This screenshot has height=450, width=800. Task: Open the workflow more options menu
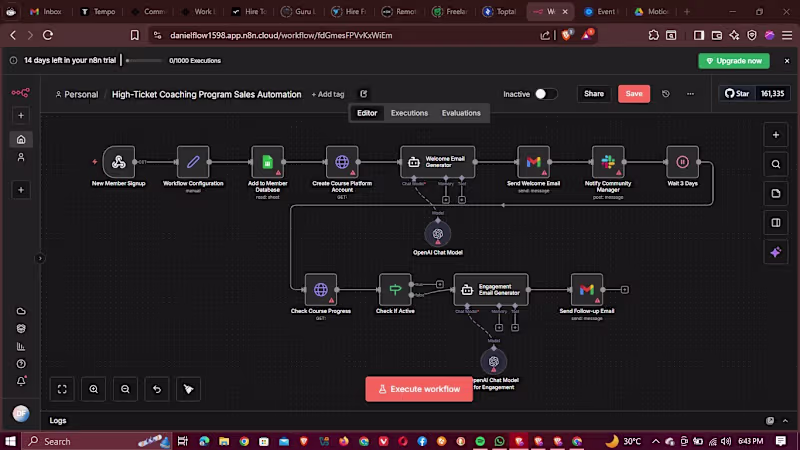coord(690,94)
